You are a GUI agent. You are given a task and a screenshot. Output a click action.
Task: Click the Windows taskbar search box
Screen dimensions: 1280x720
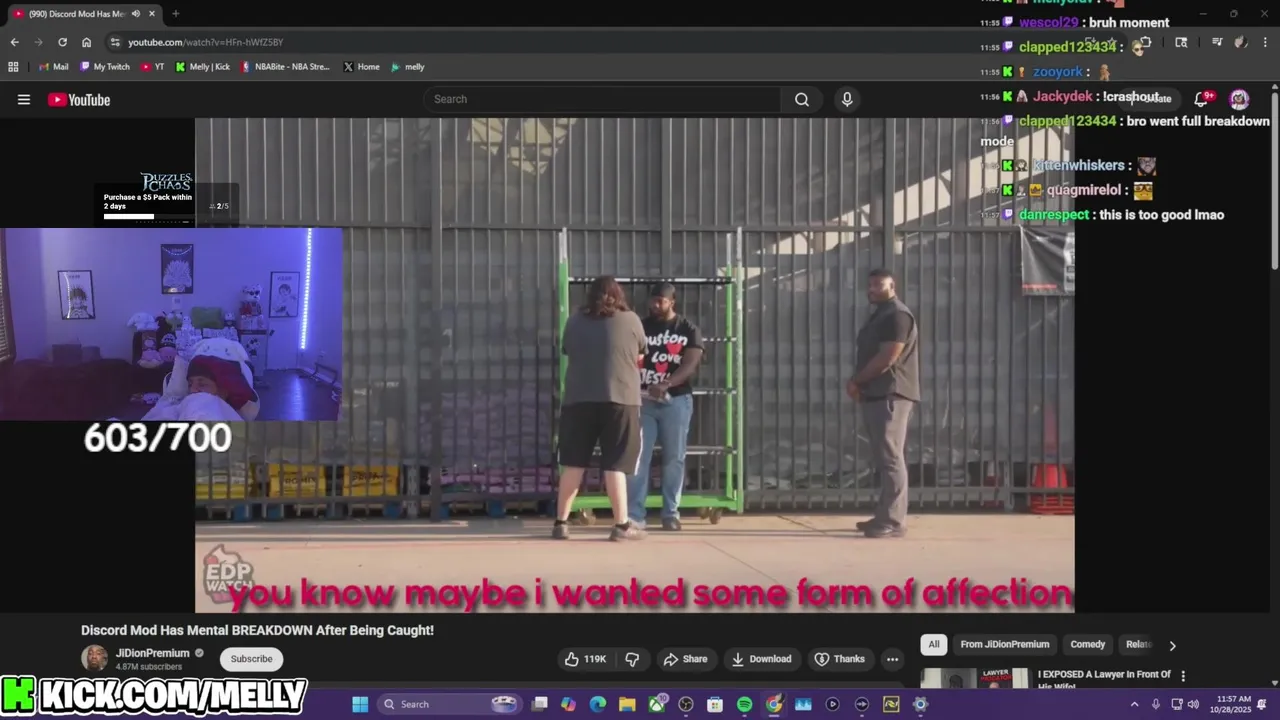[450, 704]
